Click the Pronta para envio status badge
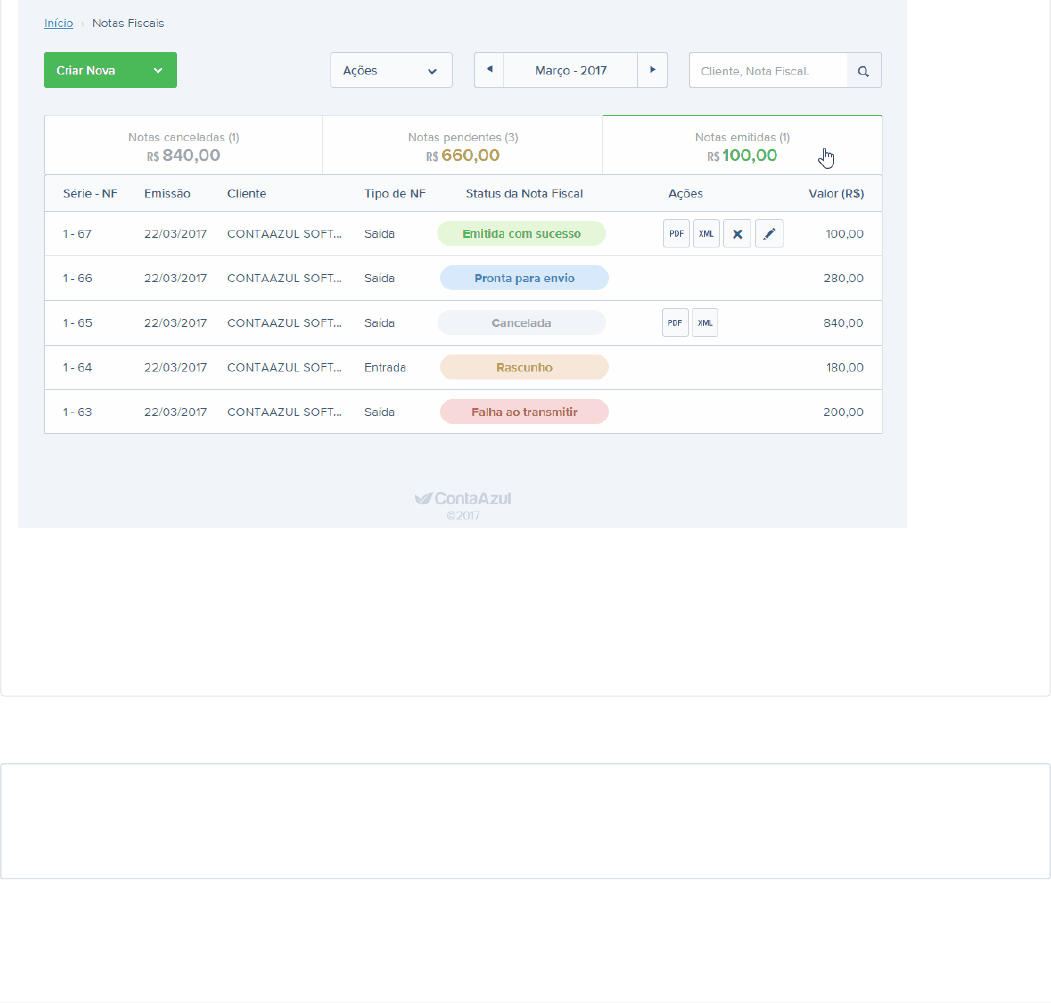 (524, 278)
